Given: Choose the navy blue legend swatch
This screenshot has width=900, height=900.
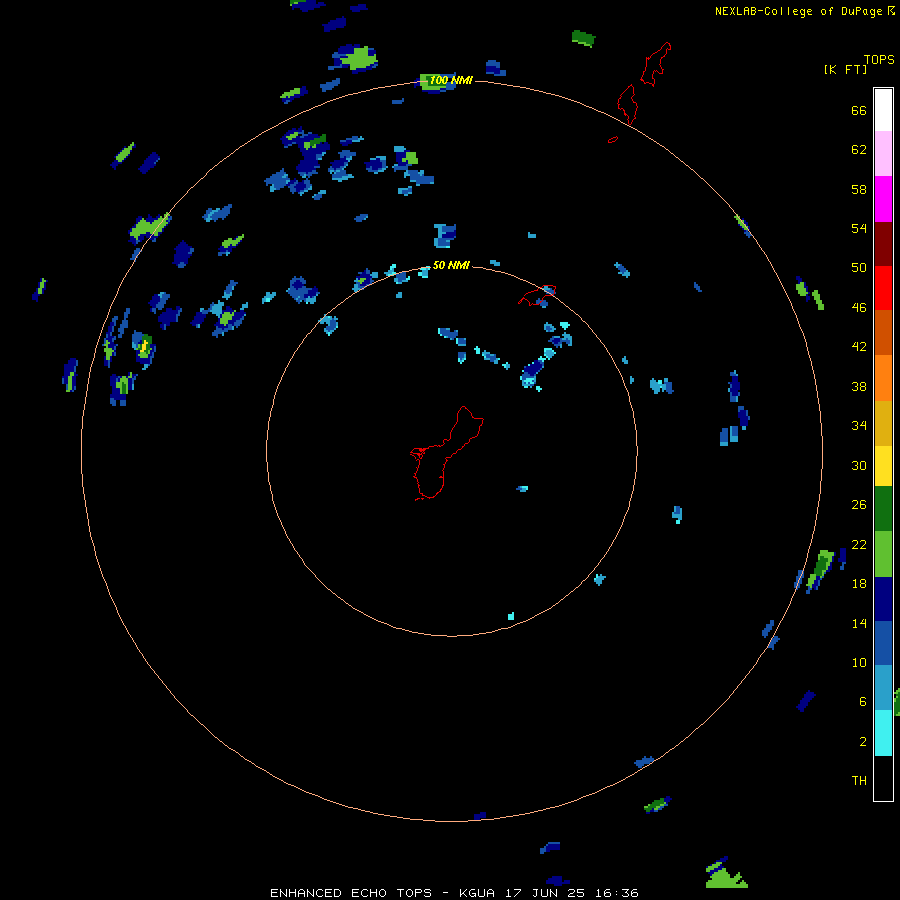Looking at the screenshot, I should [883, 599].
